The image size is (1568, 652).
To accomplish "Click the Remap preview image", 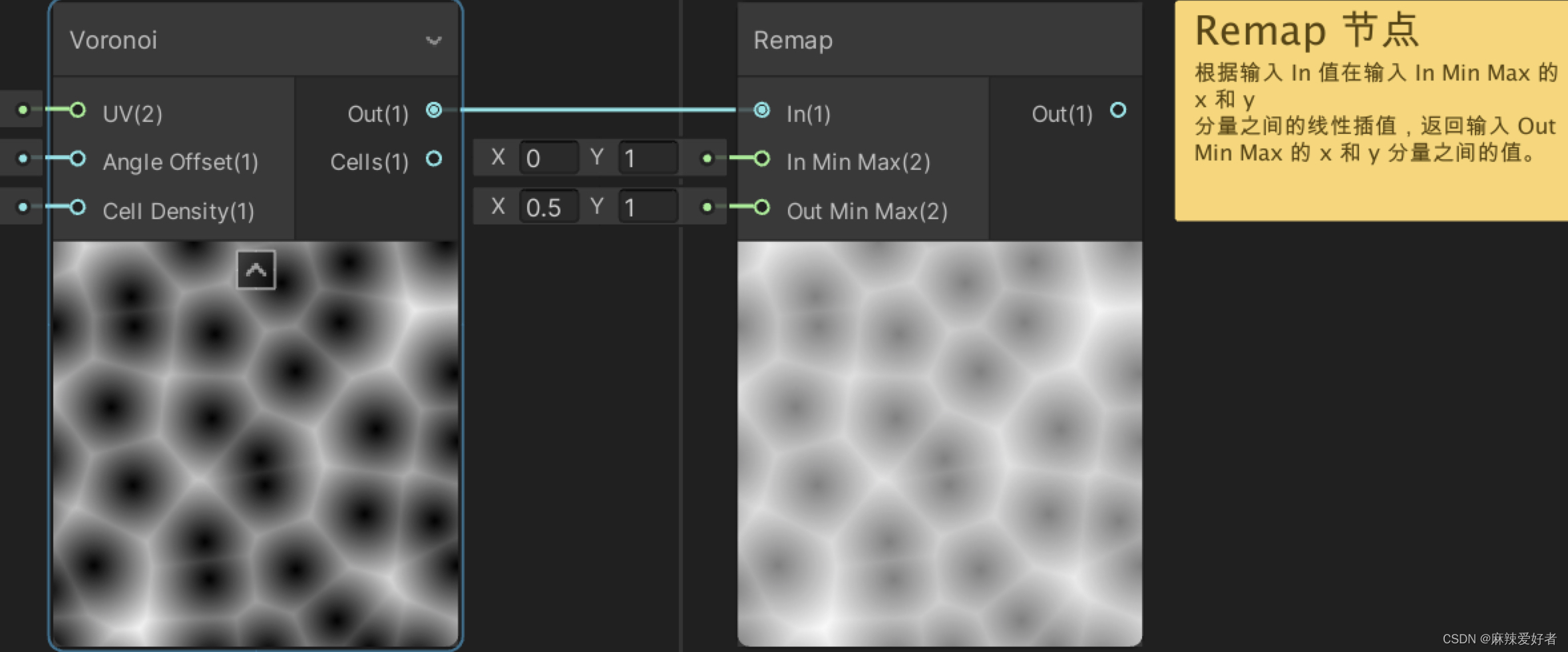I will coord(940,444).
